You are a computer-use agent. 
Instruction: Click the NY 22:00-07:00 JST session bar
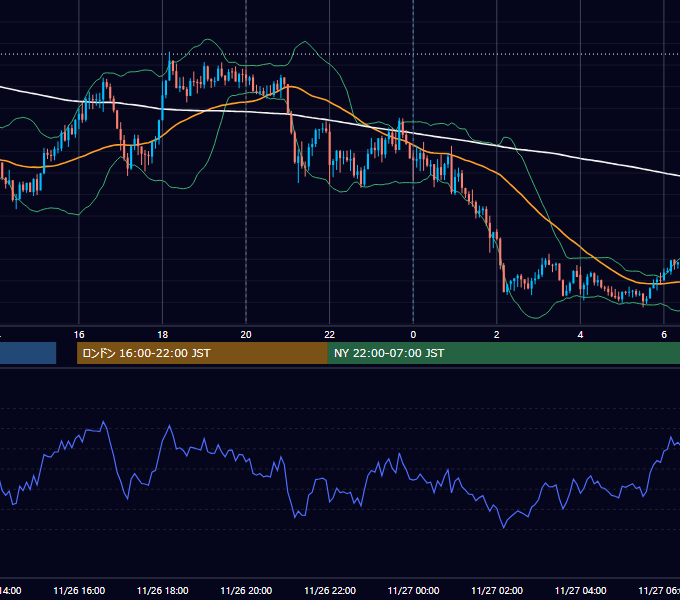coord(503,353)
